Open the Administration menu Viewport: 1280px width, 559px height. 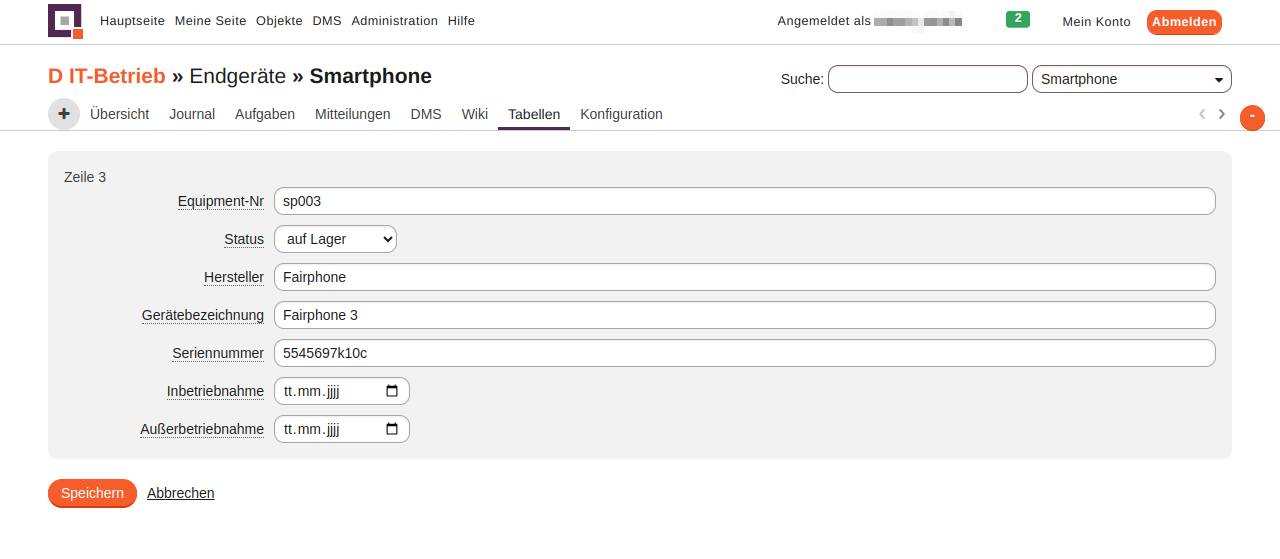click(394, 21)
